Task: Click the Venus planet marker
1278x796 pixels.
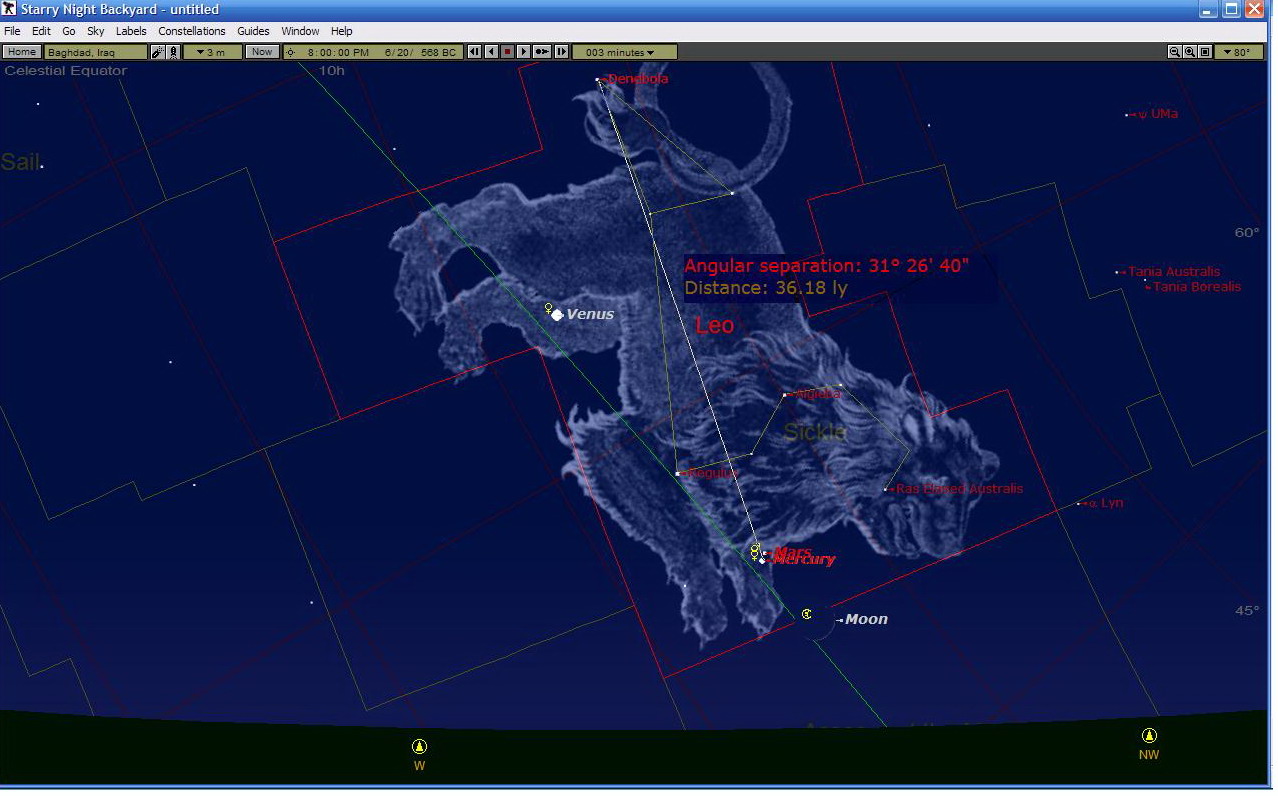Action: click(x=557, y=314)
